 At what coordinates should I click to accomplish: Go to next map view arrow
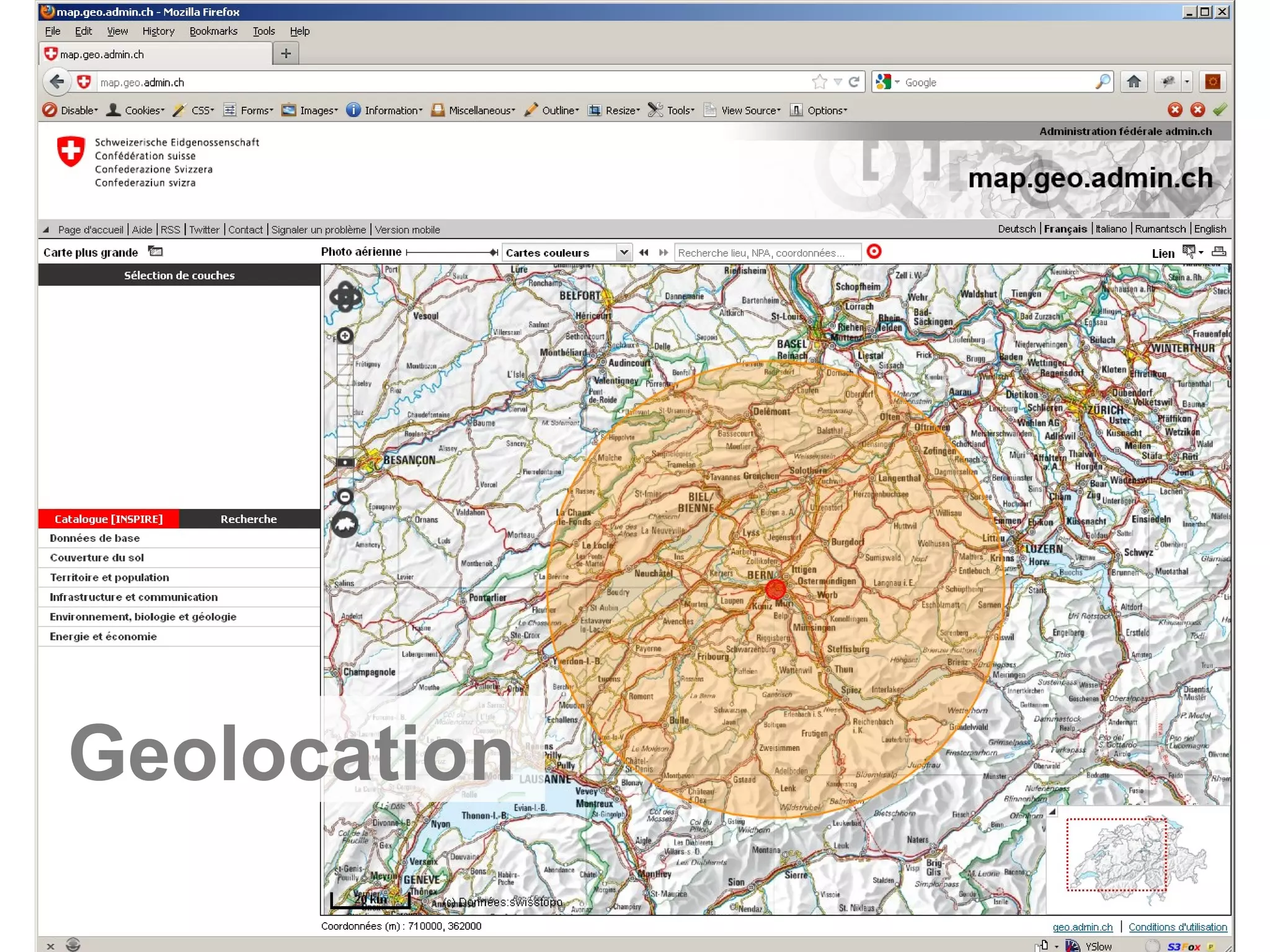pyautogui.click(x=664, y=252)
